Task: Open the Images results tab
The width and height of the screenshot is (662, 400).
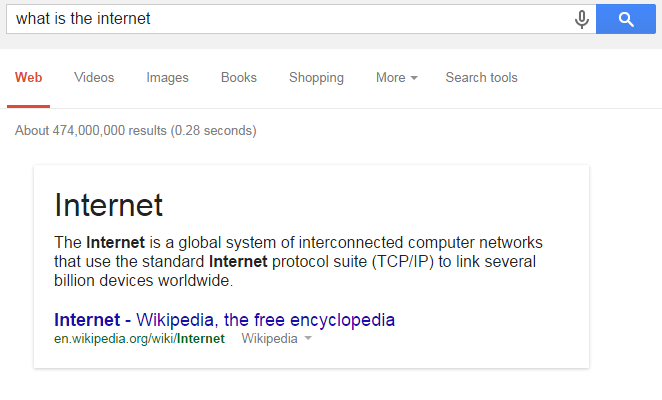Action: 167,78
